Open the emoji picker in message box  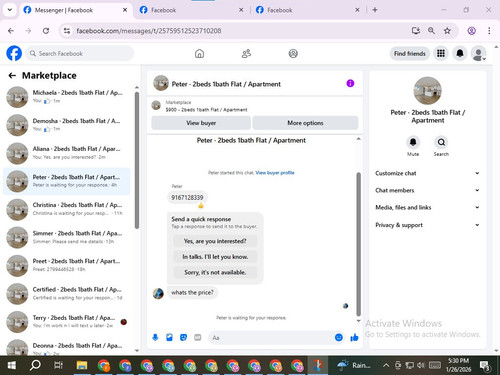339,338
